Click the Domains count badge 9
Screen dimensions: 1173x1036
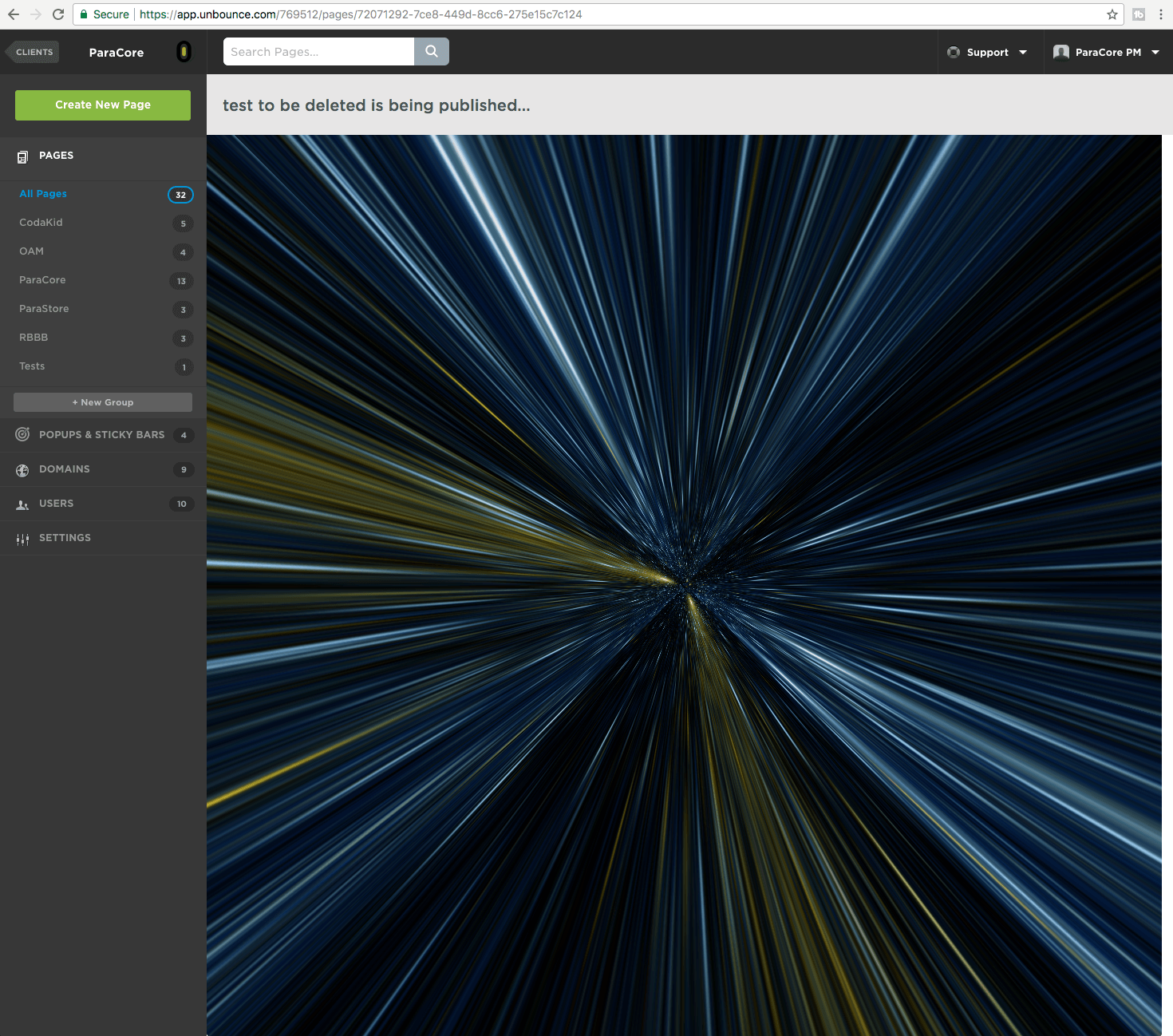click(184, 469)
